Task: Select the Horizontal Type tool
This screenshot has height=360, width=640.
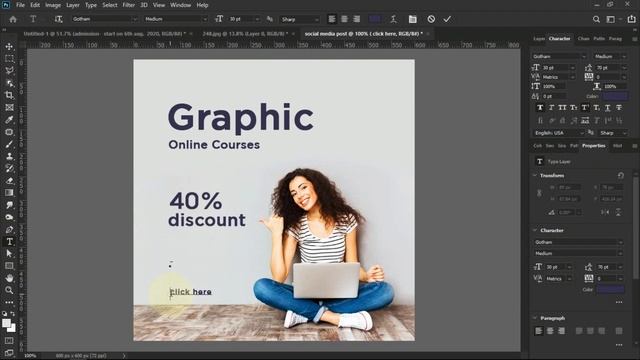Action: click(x=9, y=242)
